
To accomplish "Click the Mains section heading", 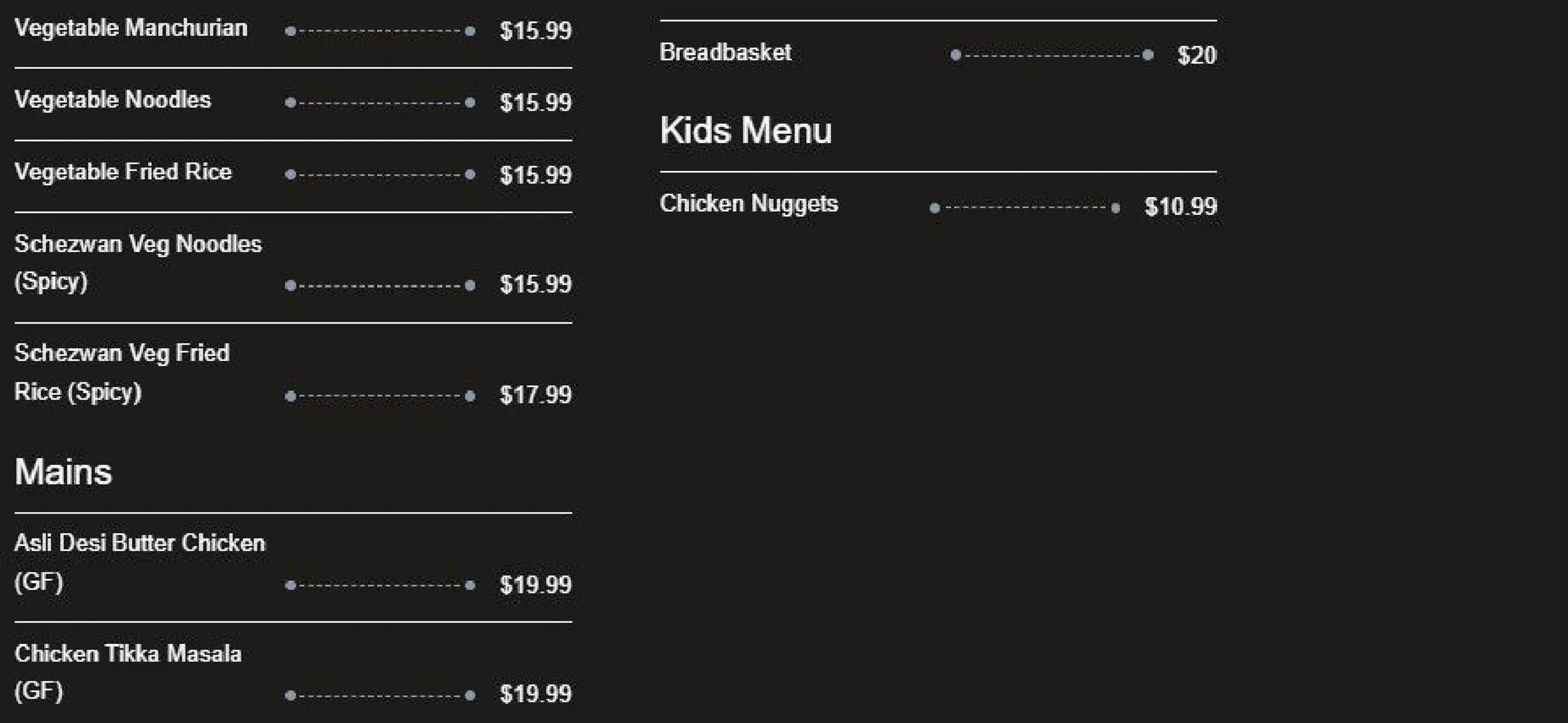I will coord(63,471).
